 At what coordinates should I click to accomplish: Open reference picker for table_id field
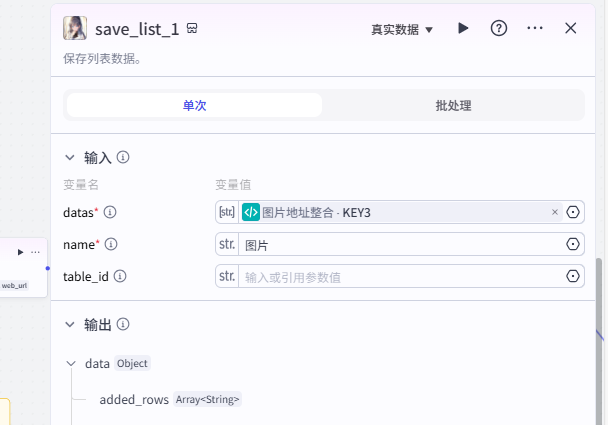(573, 276)
